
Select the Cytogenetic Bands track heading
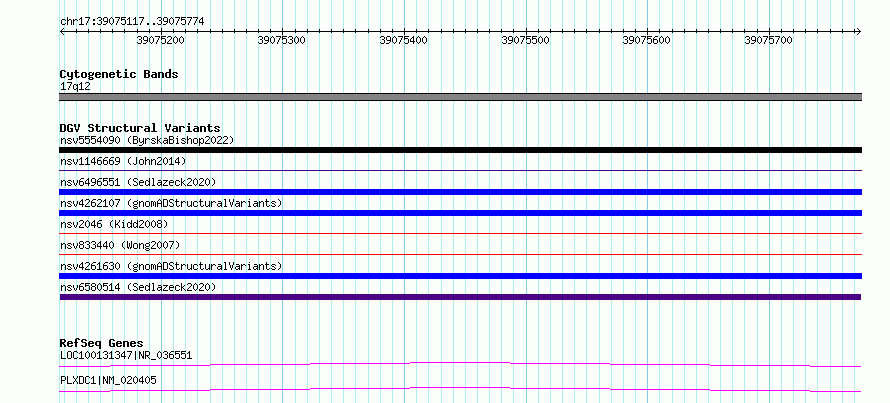119,74
